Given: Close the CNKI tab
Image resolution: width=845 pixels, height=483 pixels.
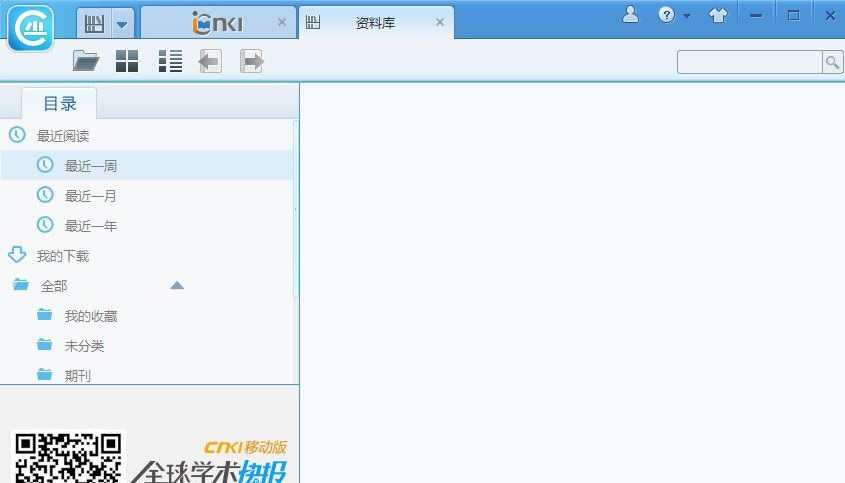Looking at the screenshot, I should pyautogui.click(x=282, y=22).
